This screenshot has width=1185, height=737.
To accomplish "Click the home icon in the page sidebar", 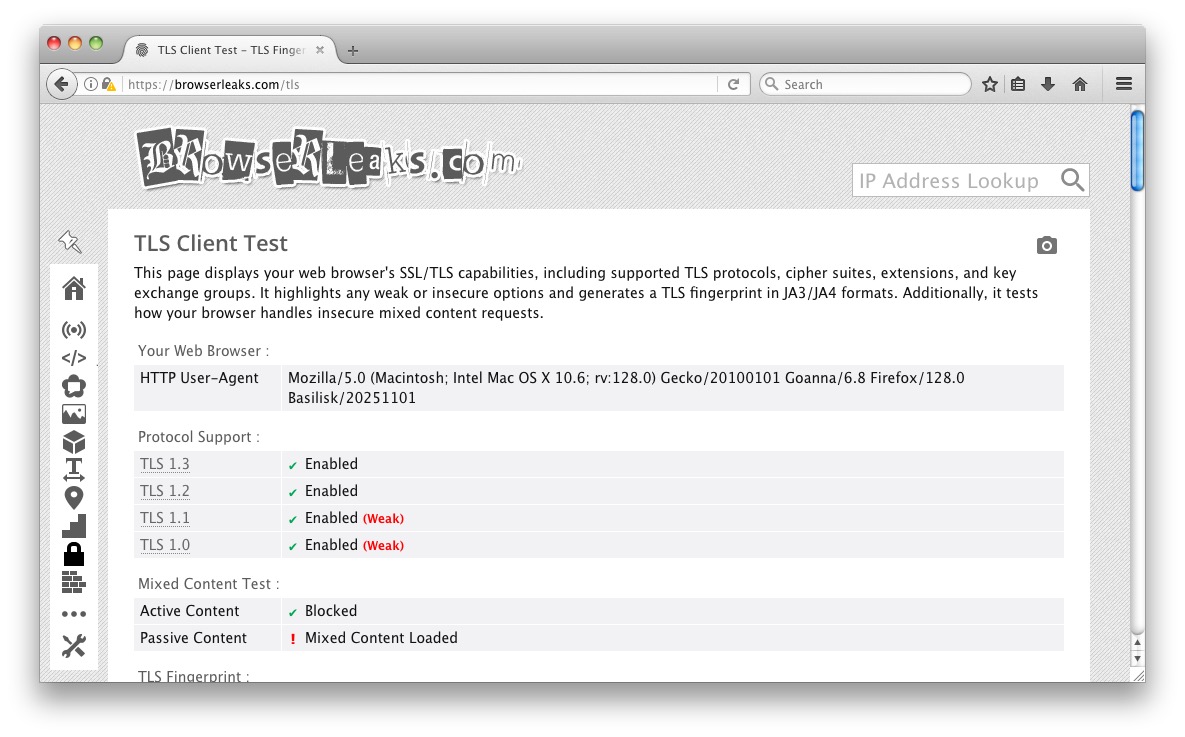I will (74, 289).
